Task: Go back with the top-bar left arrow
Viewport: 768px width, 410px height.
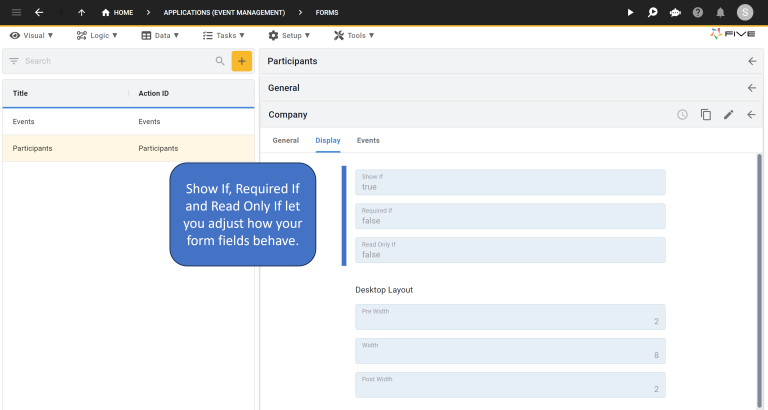Action: coord(39,12)
